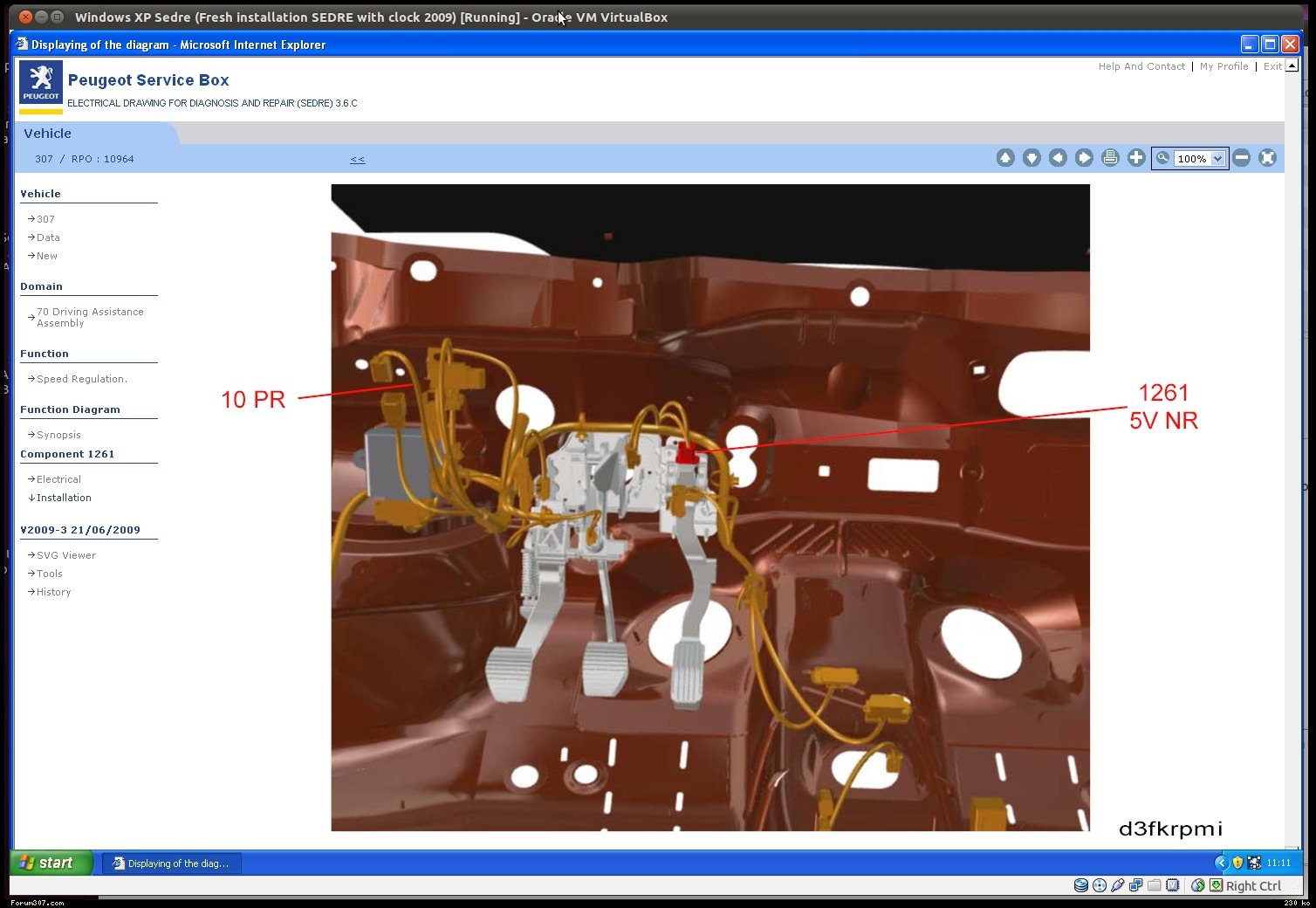1316x908 pixels.
Task: Click the magnifier zoom icon
Action: pos(1162,158)
